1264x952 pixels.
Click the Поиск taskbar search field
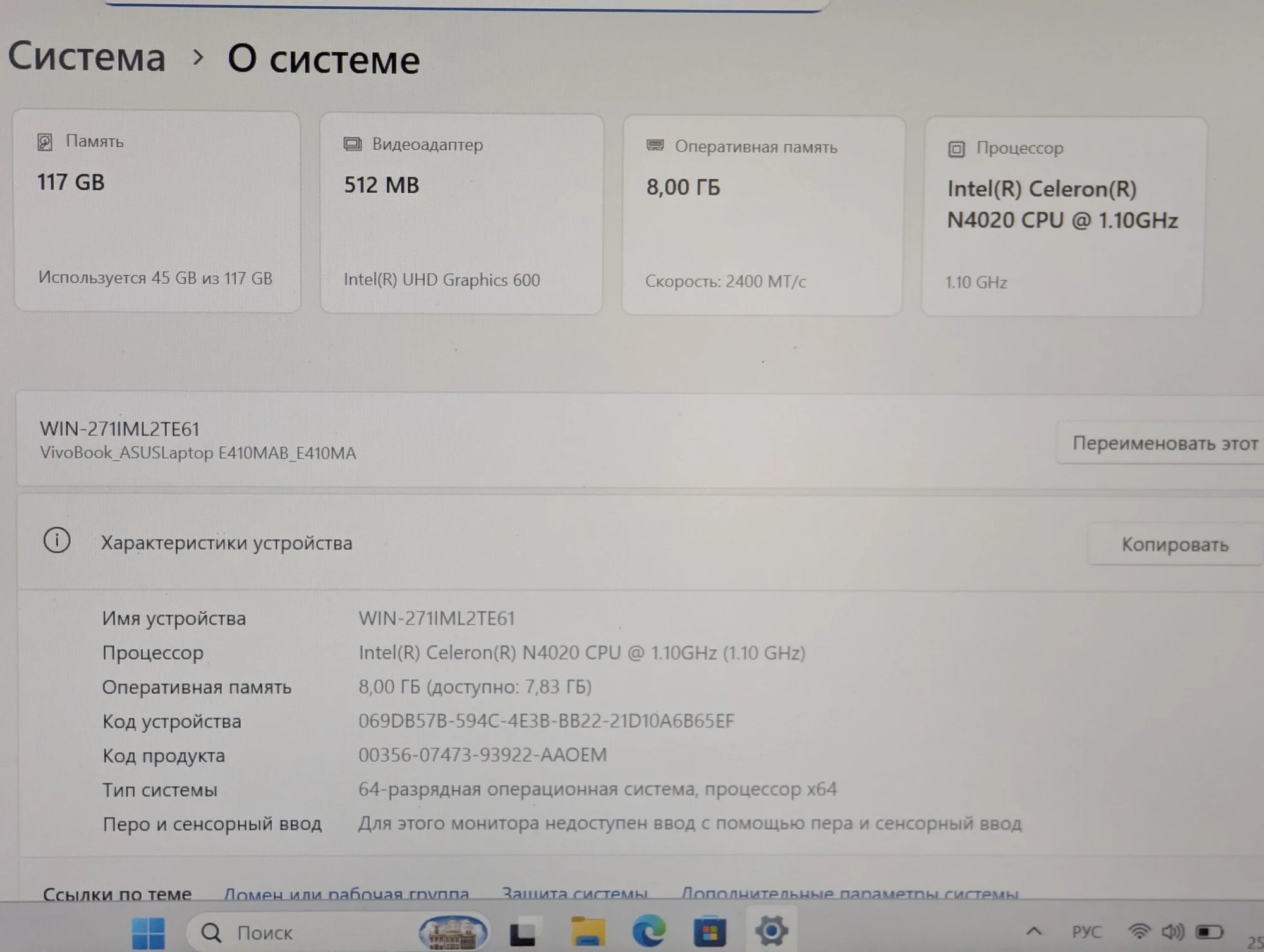coord(338,932)
